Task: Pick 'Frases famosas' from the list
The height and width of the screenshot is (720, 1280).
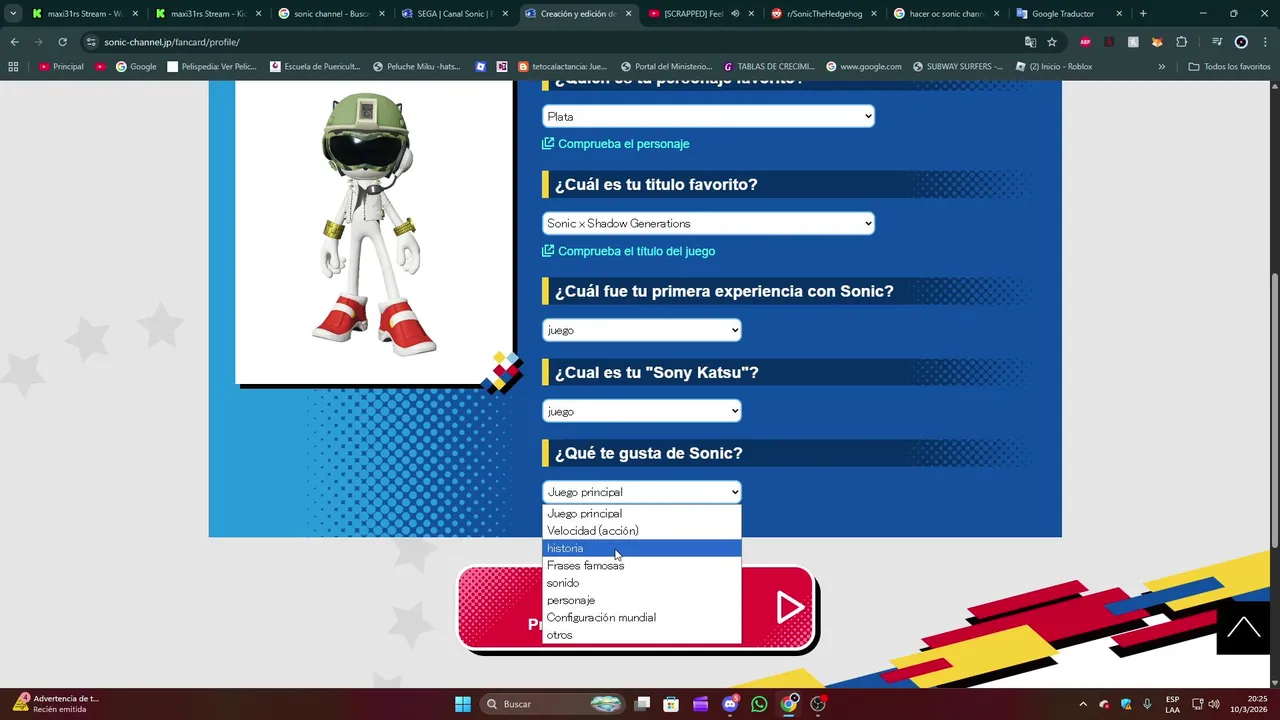Action: (x=641, y=566)
